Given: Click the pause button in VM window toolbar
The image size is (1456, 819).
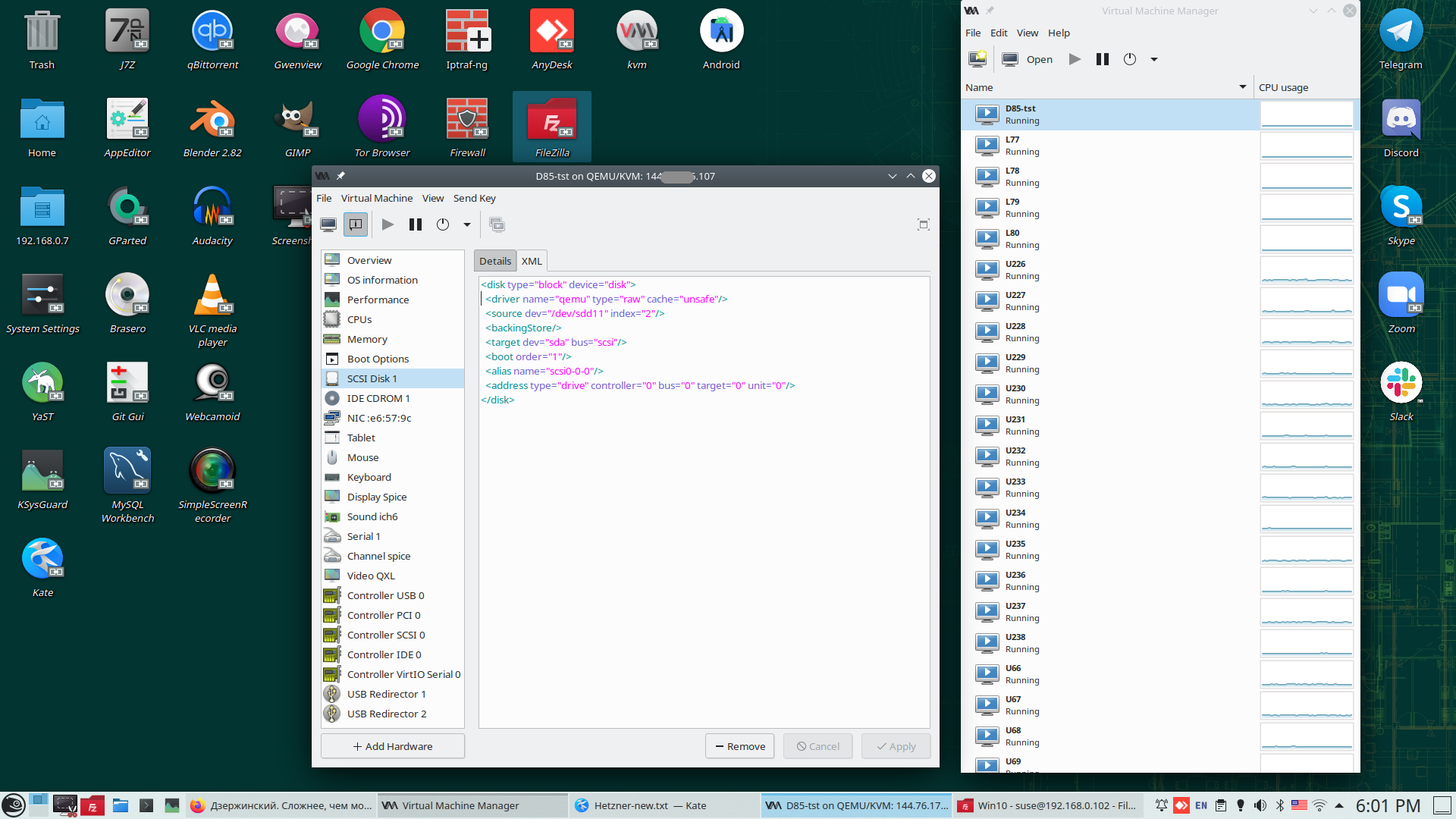Looking at the screenshot, I should point(416,224).
